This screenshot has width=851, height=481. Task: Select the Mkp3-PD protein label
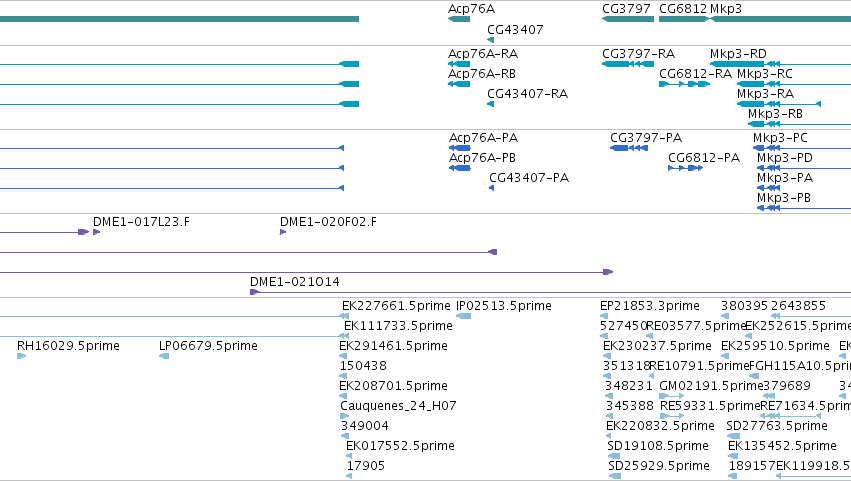[x=785, y=157]
